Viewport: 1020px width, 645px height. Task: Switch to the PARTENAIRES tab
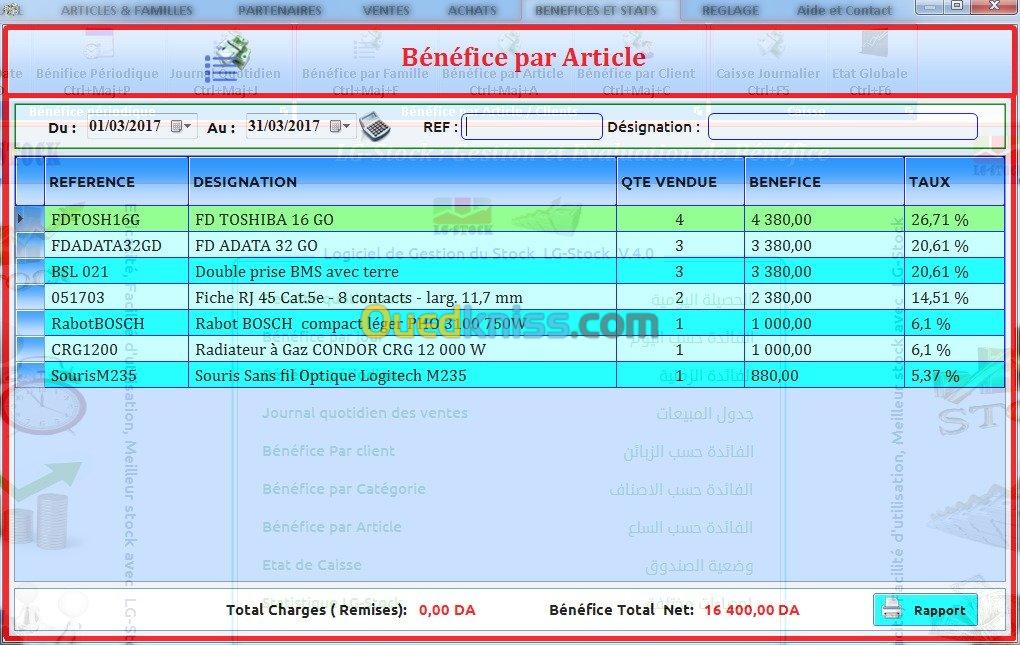point(280,10)
